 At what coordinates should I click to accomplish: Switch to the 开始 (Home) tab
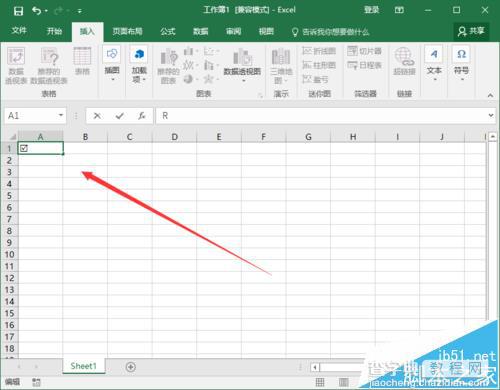coord(54,31)
